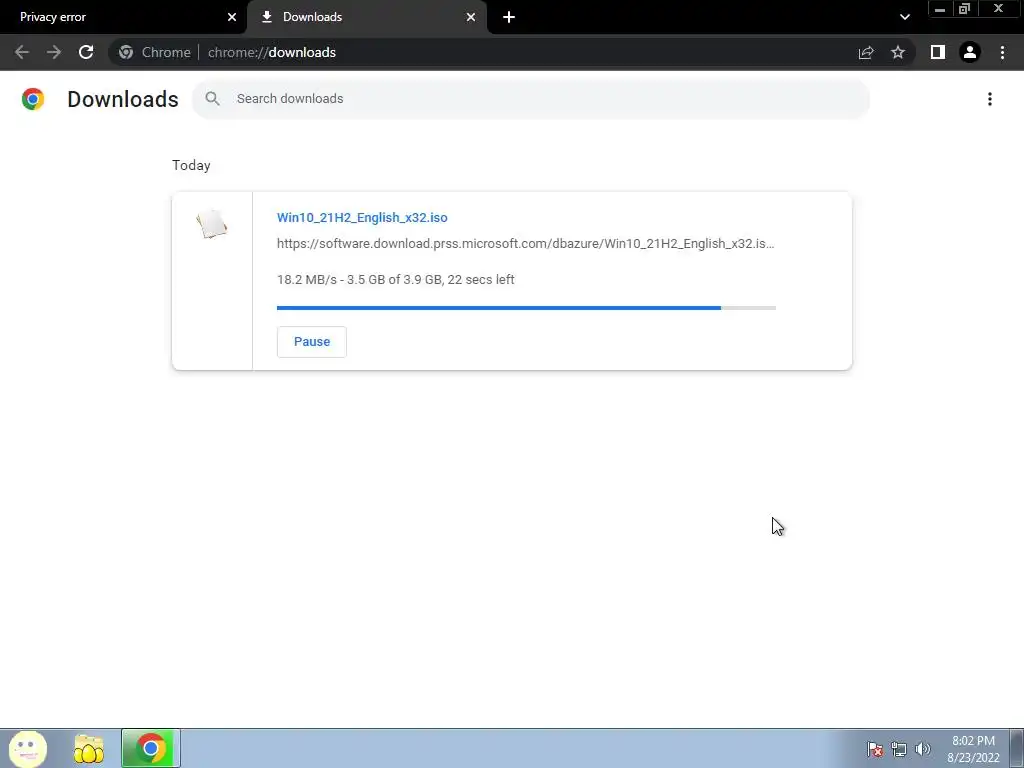This screenshot has height=768, width=1024.
Task: Open the network tray icon
Action: point(899,749)
